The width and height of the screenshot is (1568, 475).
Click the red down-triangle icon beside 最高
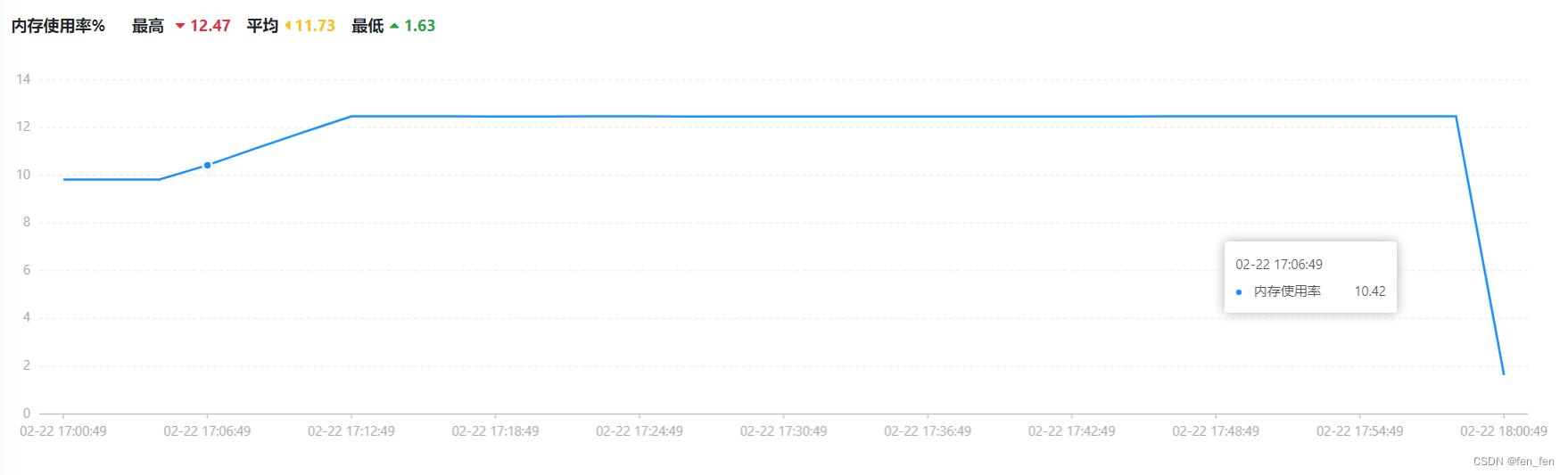pyautogui.click(x=180, y=27)
